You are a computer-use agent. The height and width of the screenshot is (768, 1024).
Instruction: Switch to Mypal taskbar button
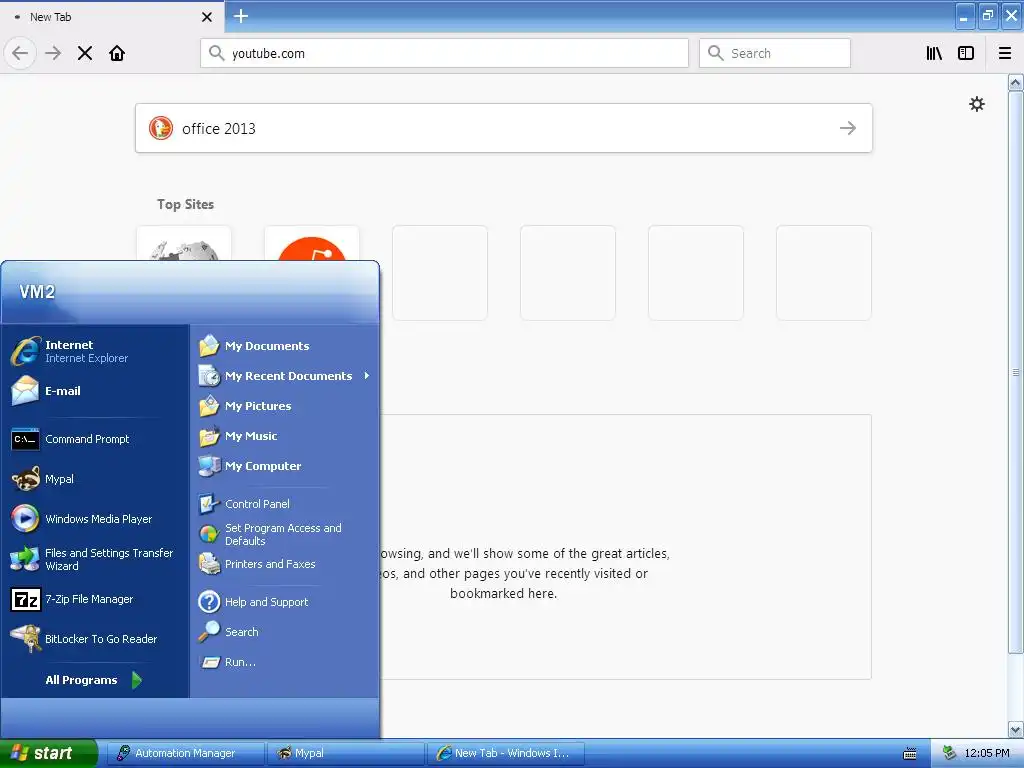(345, 753)
